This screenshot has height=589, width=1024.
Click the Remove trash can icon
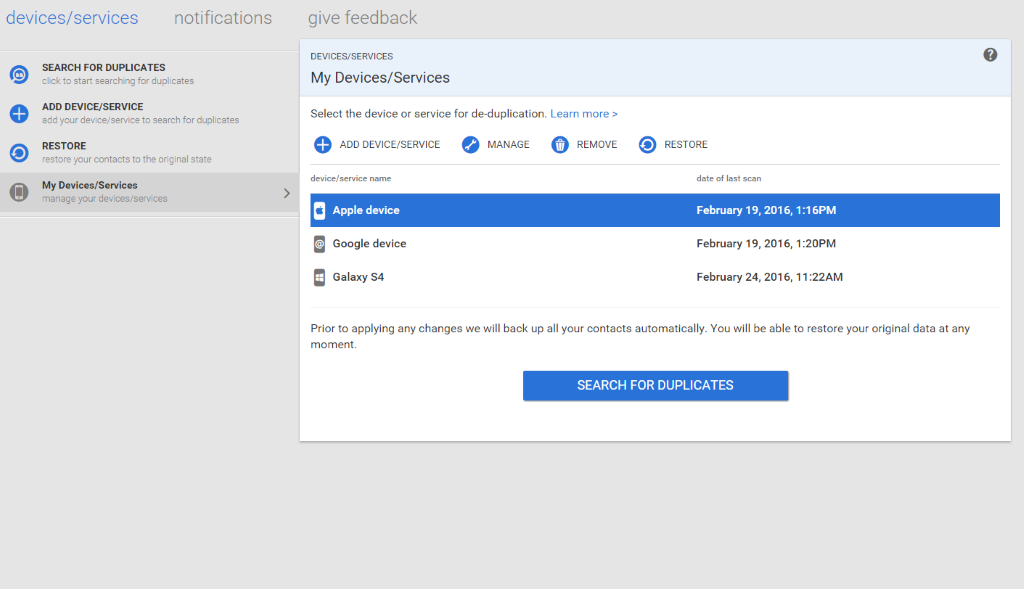coord(560,144)
